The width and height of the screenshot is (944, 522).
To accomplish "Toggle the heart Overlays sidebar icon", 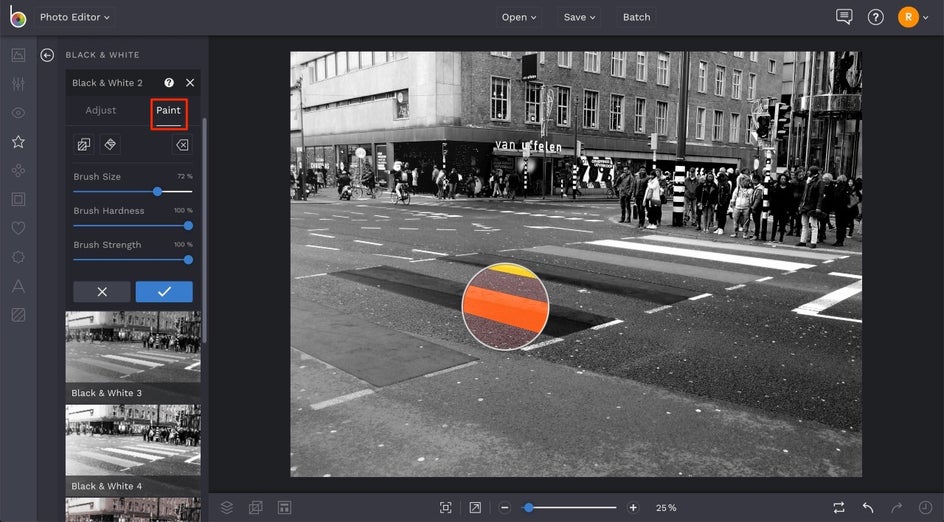I will [x=18, y=228].
